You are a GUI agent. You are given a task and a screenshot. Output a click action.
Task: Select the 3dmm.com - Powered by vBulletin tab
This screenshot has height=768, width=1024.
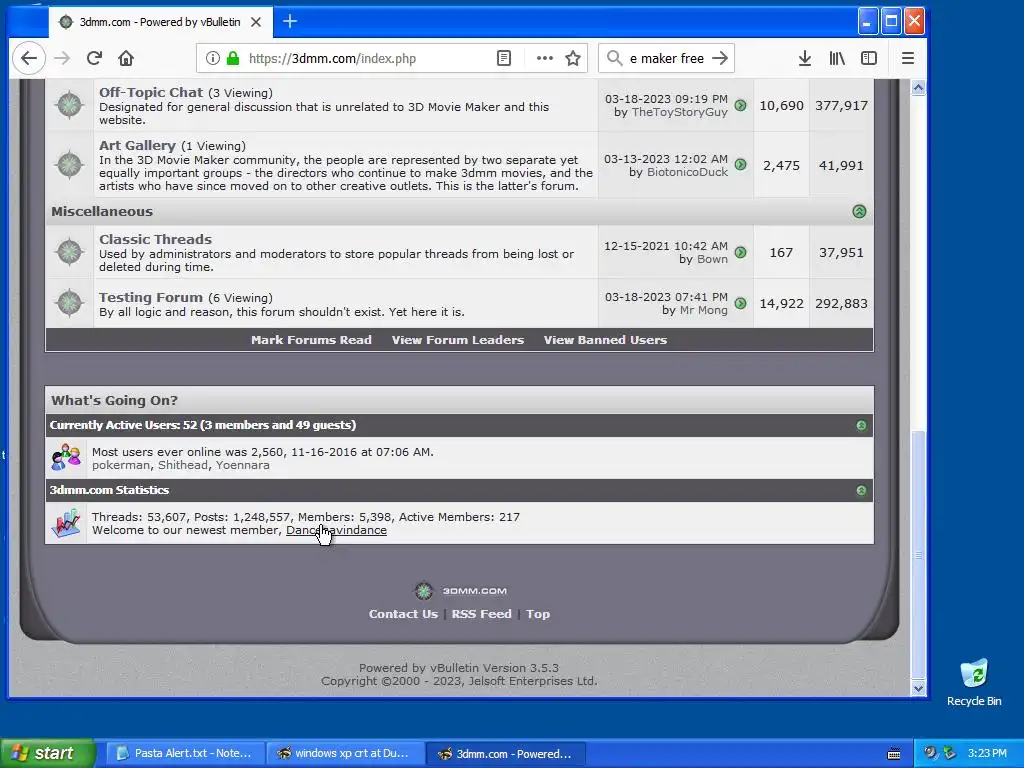click(159, 22)
